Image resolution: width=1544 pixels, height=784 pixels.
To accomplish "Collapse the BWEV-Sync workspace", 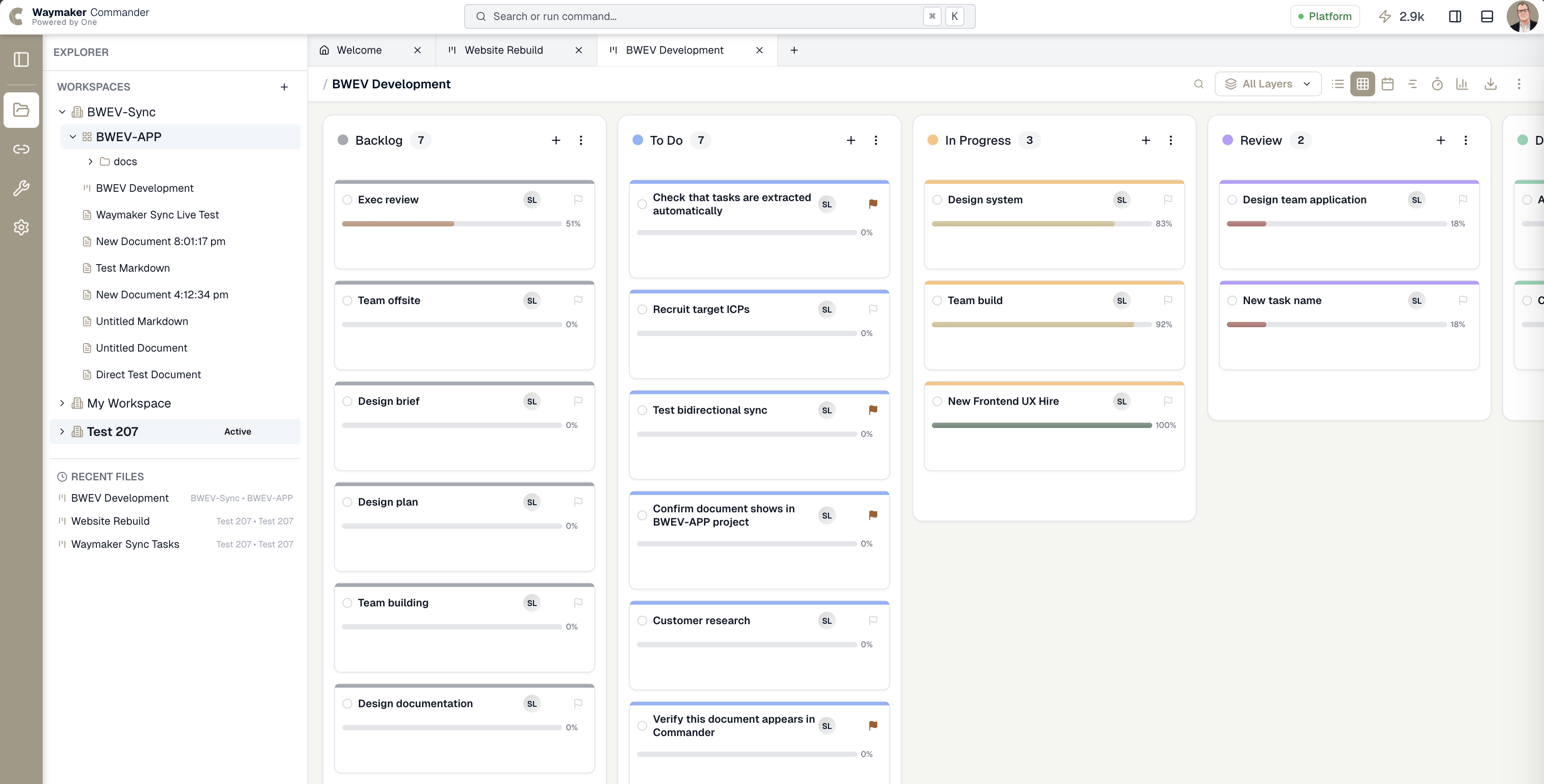I will click(x=62, y=111).
